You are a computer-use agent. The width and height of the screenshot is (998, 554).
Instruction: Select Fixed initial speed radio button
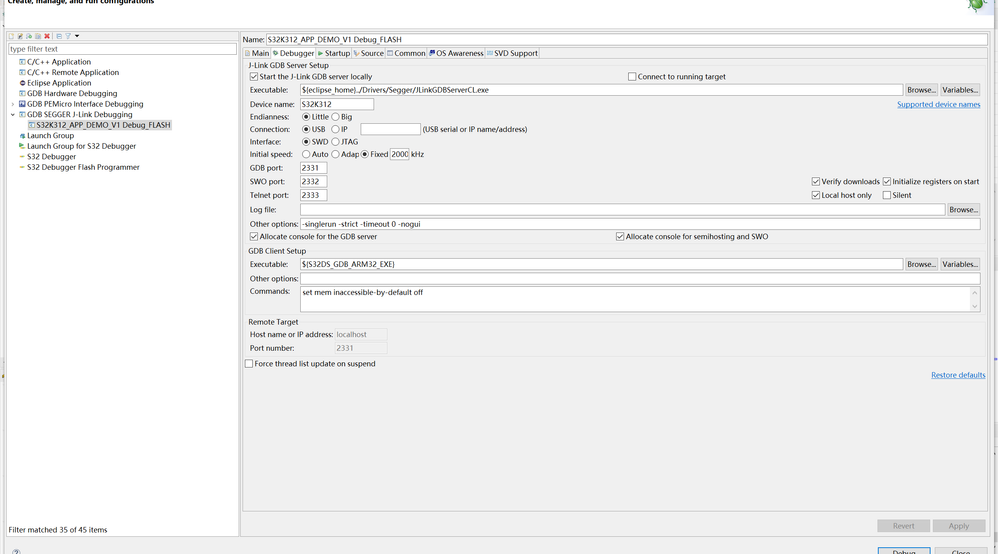click(x=365, y=154)
